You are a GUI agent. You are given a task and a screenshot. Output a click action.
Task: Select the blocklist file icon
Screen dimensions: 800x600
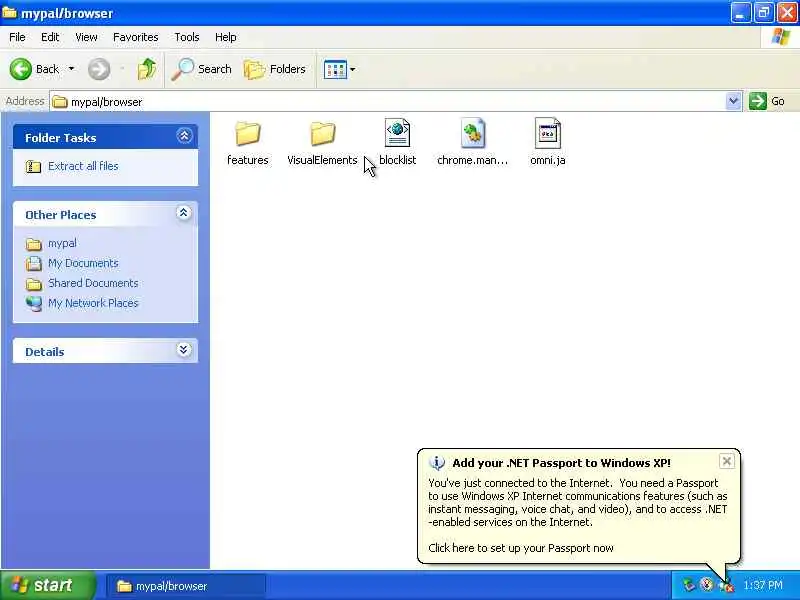(x=397, y=133)
